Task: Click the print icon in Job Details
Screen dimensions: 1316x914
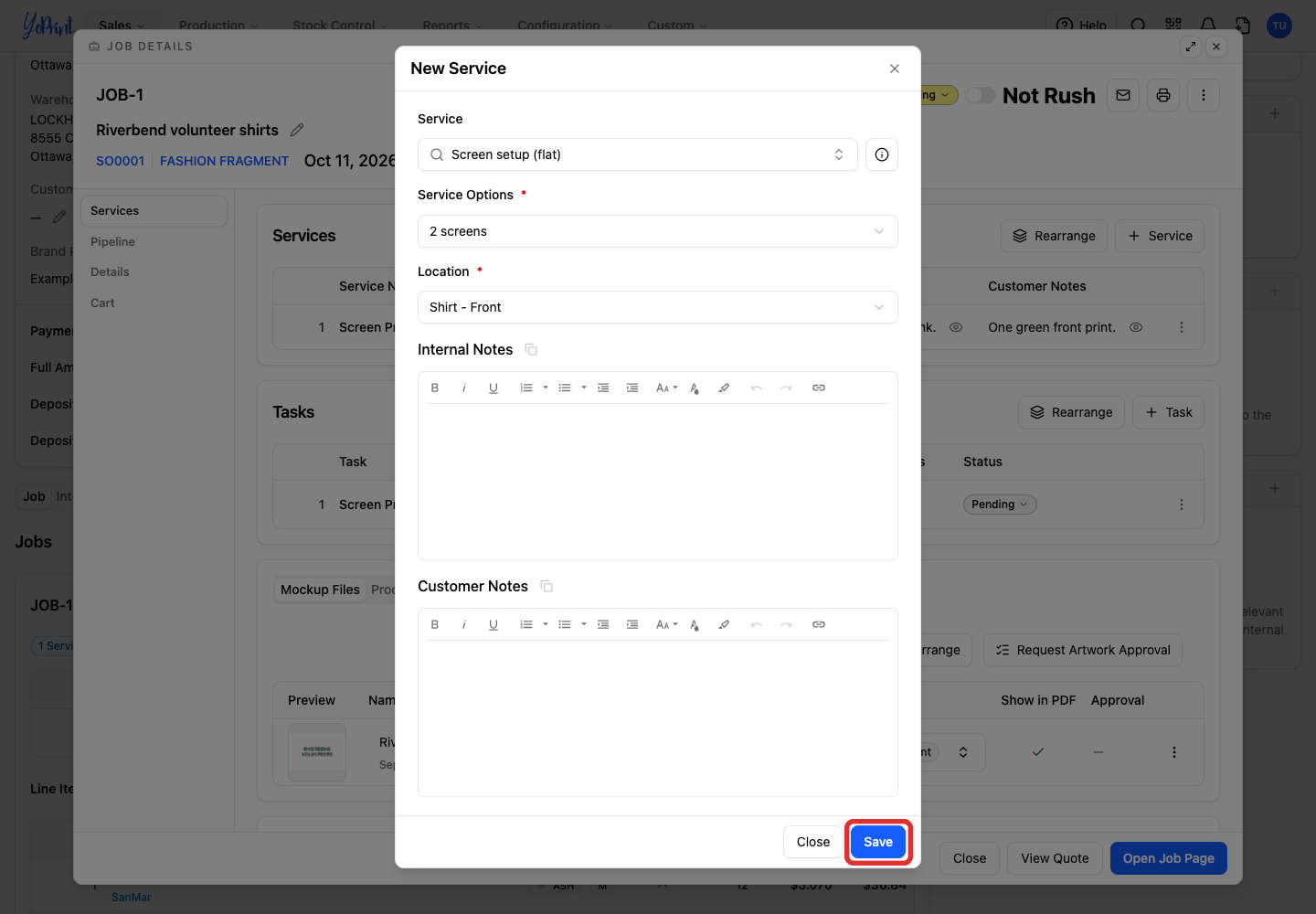Action: [1163, 95]
